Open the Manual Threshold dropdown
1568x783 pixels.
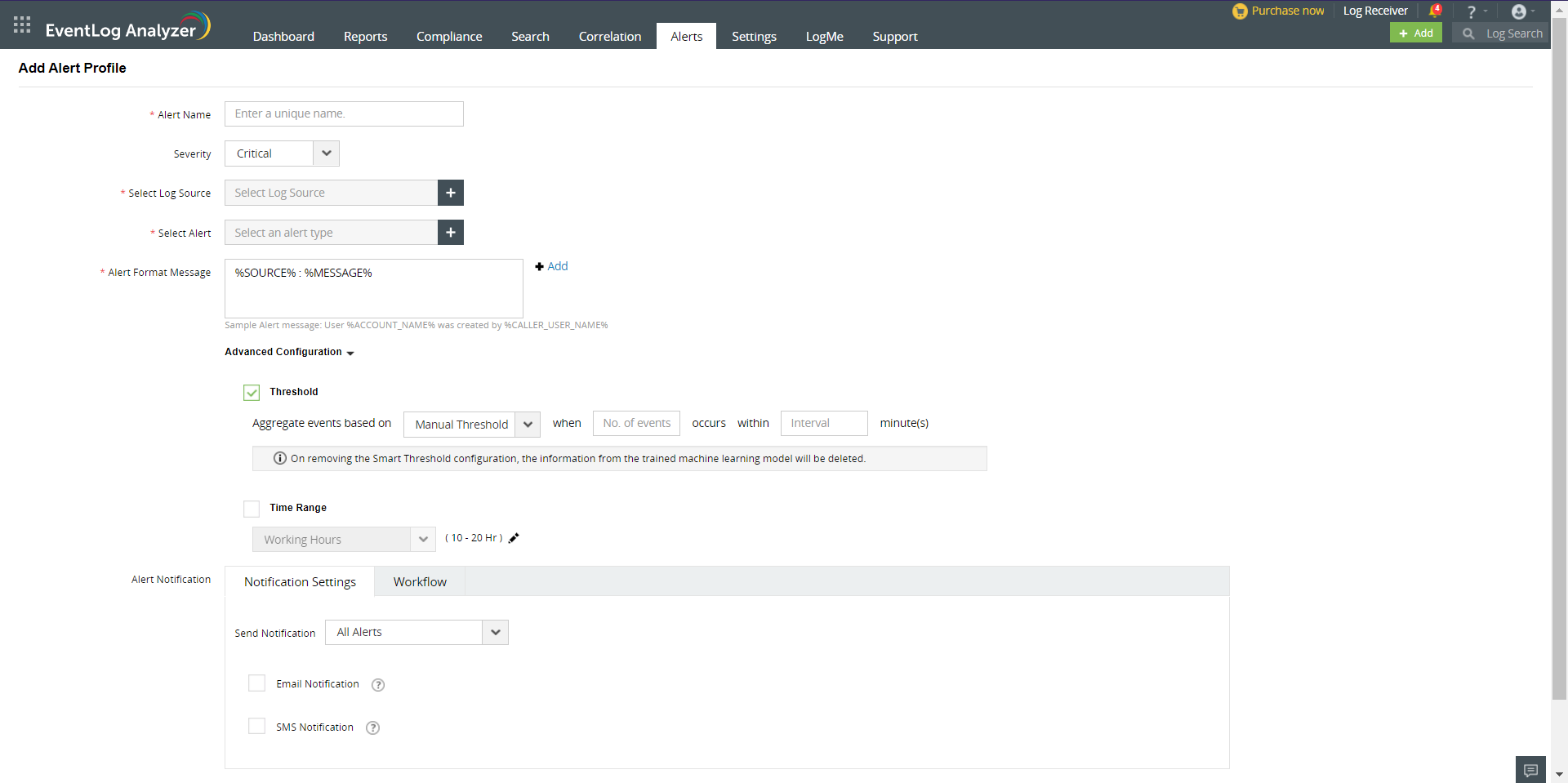472,425
